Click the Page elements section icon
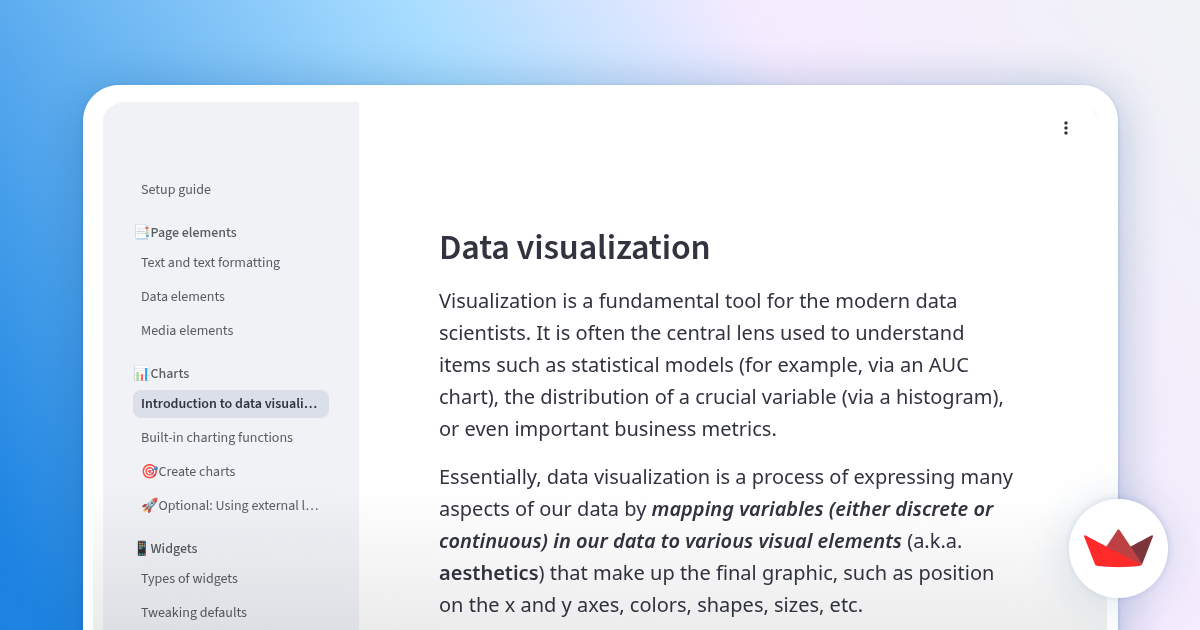The width and height of the screenshot is (1200, 630). point(141,231)
